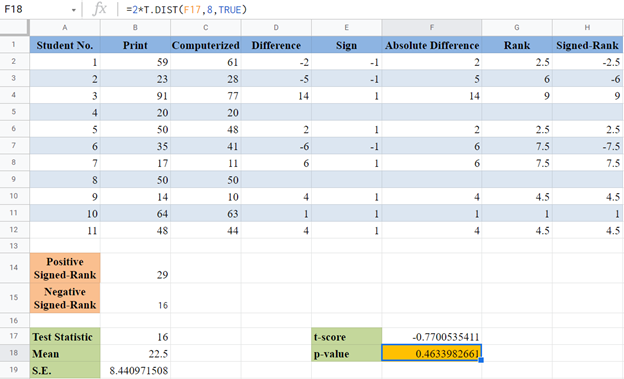Open the Name box dropdown arrow
Viewport: 624px width, 379px height.
tap(74, 10)
